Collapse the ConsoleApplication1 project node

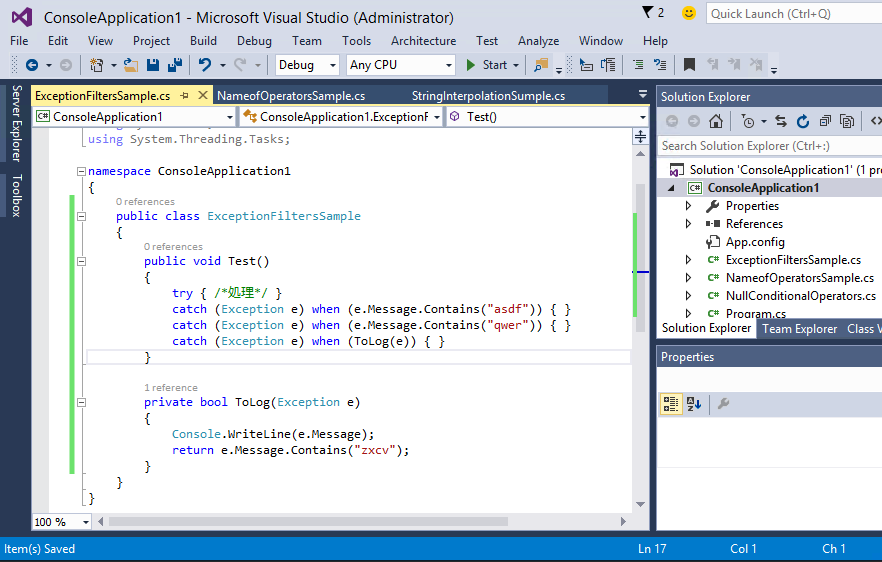point(671,188)
